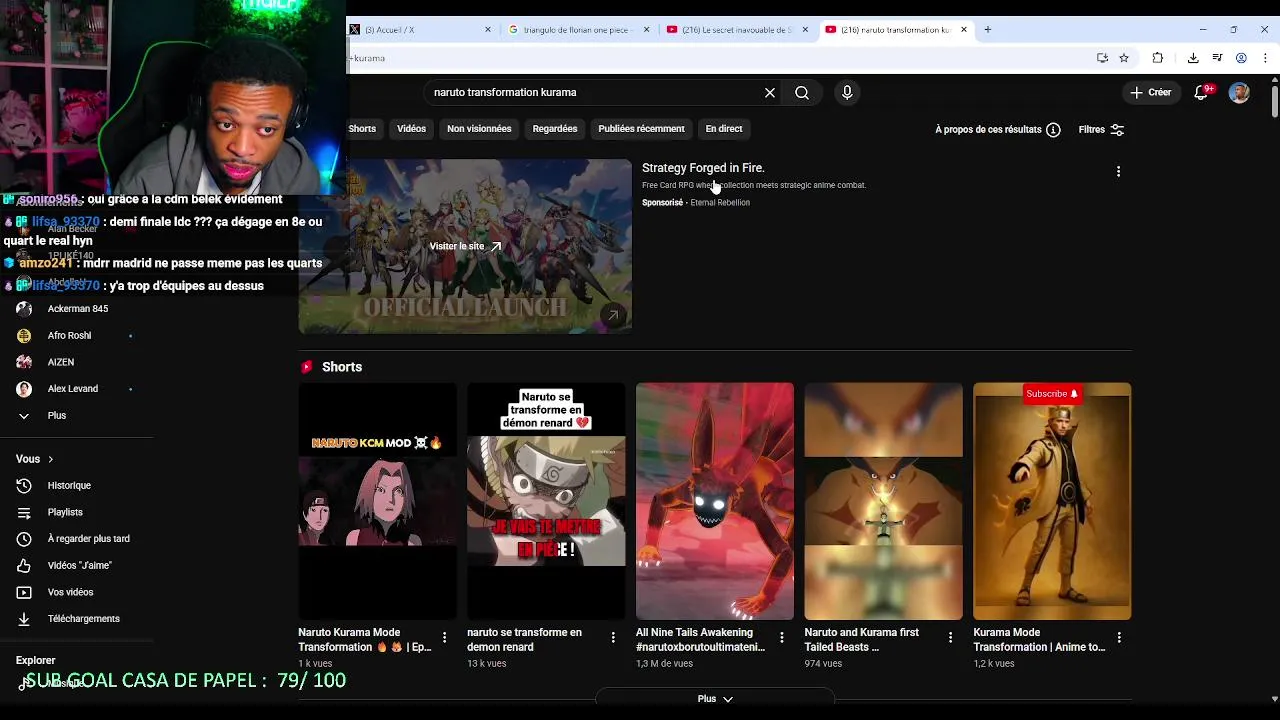Open À propos de ces résultats info
Screen dimensions: 1280x720
tap(997, 129)
